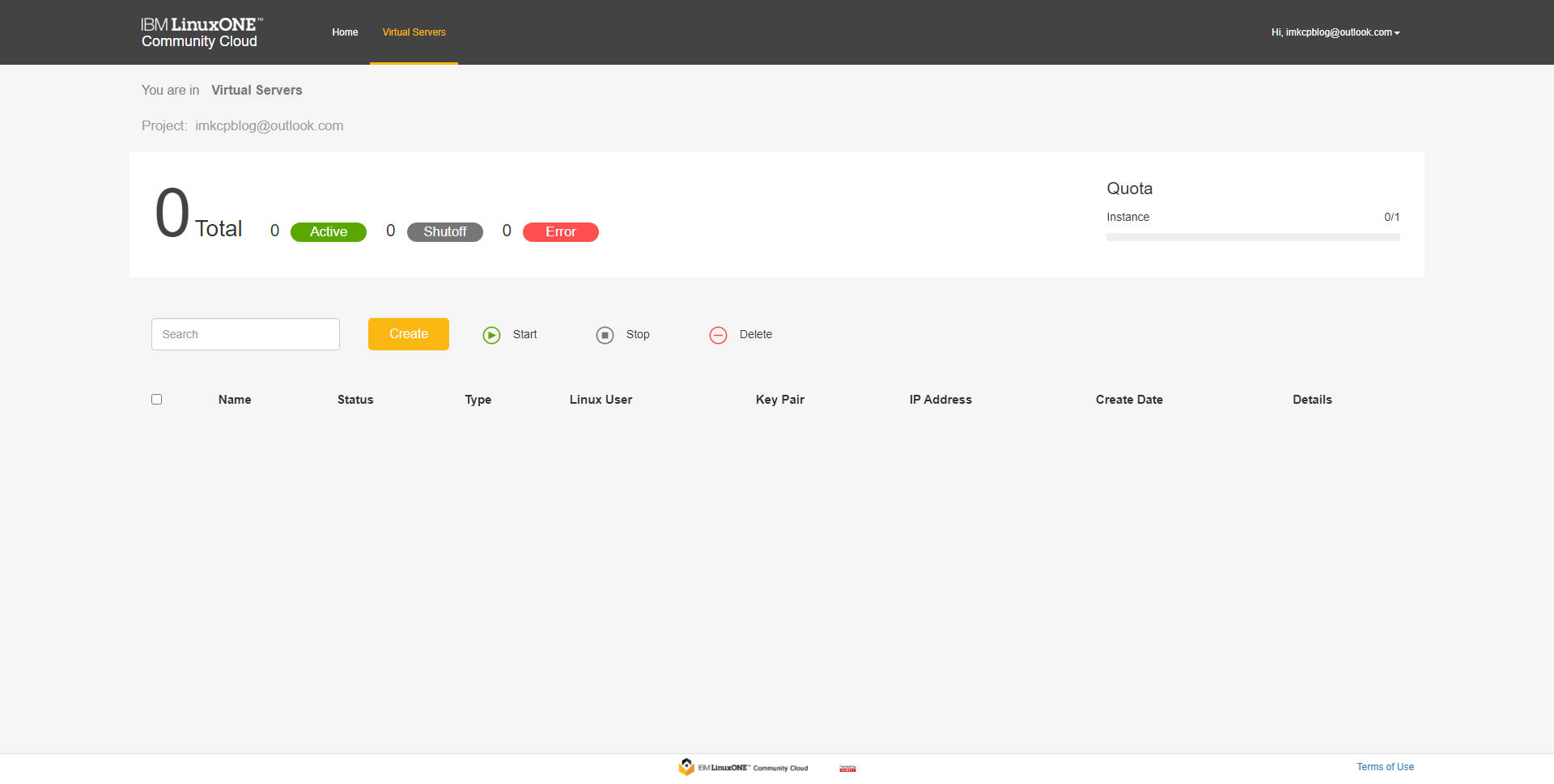Viewport: 1554px width, 784px height.
Task: Sort by the Create Date column header
Action: (1128, 400)
